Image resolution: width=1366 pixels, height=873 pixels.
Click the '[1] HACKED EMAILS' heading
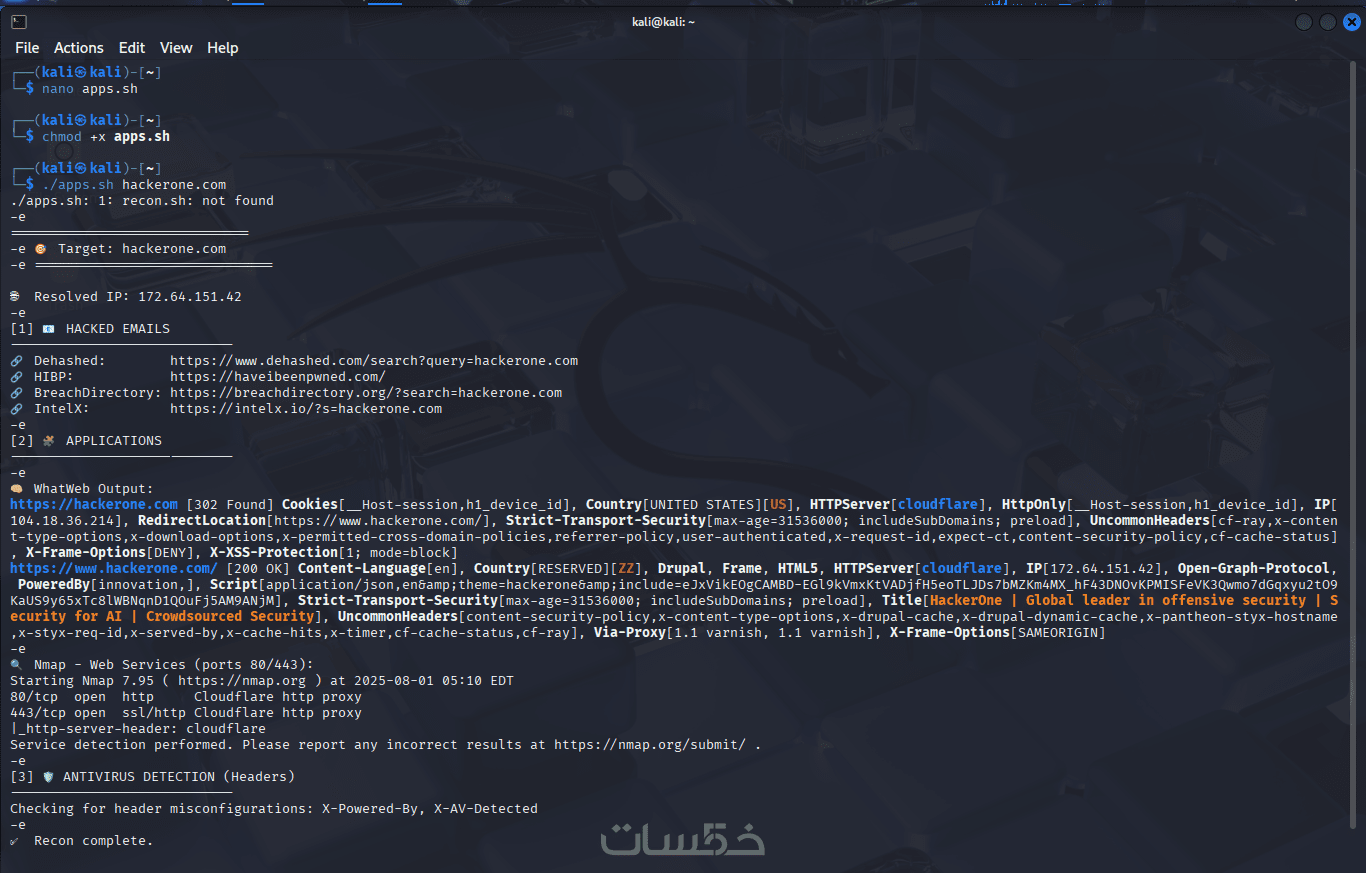[90, 329]
